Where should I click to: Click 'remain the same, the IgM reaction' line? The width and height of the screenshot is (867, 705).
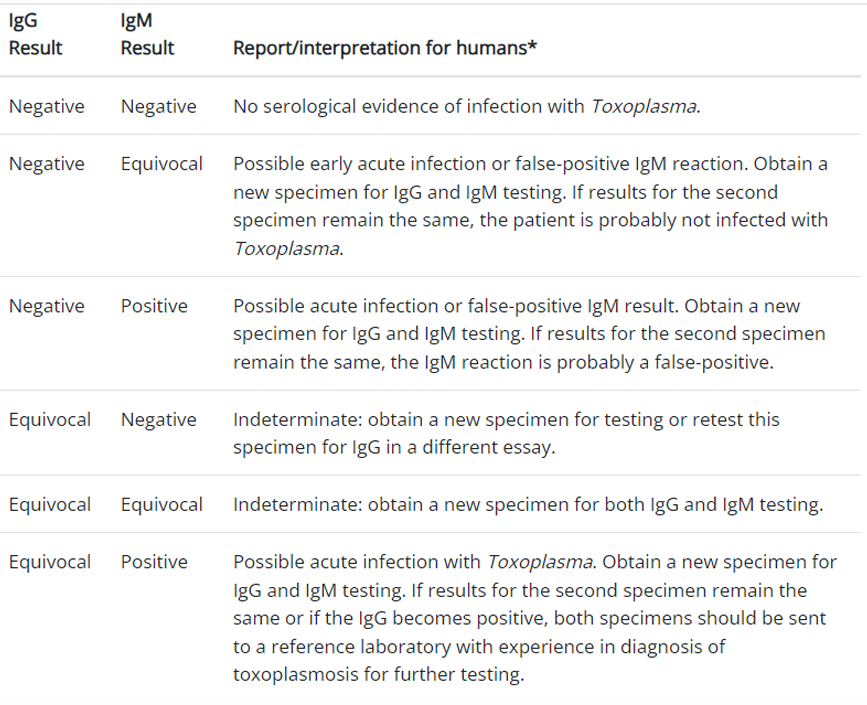503,362
